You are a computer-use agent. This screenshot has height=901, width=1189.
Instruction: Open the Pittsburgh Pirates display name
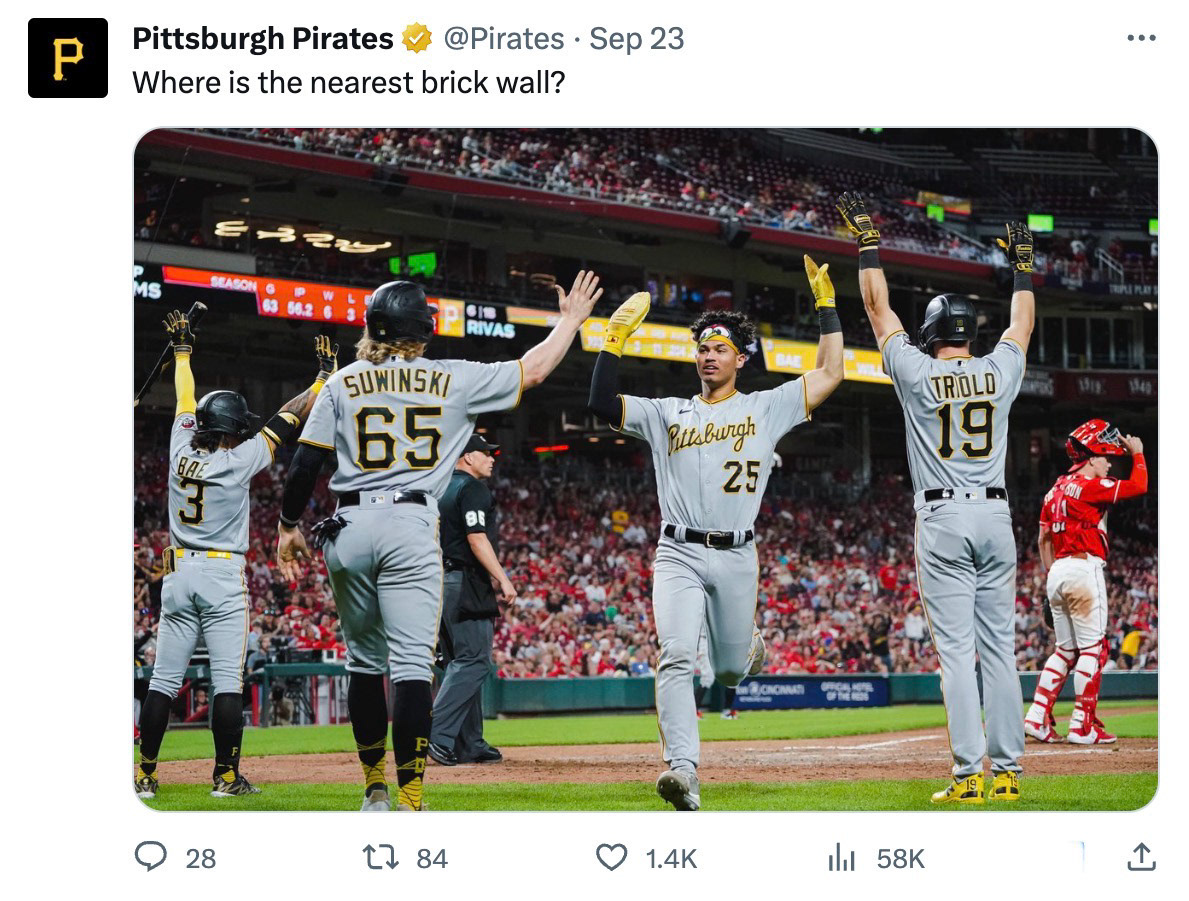[x=262, y=39]
